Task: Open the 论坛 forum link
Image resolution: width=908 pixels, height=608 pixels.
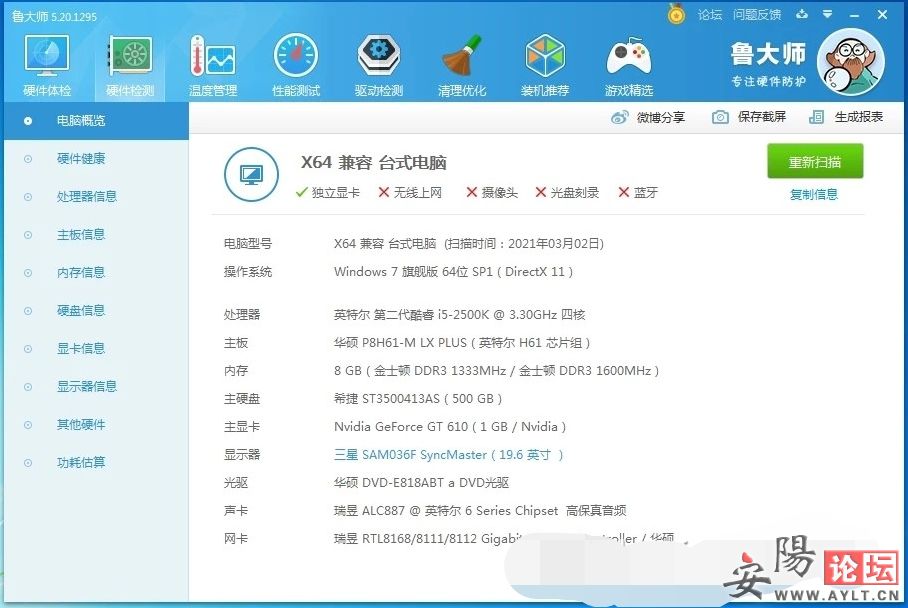Action: click(710, 14)
